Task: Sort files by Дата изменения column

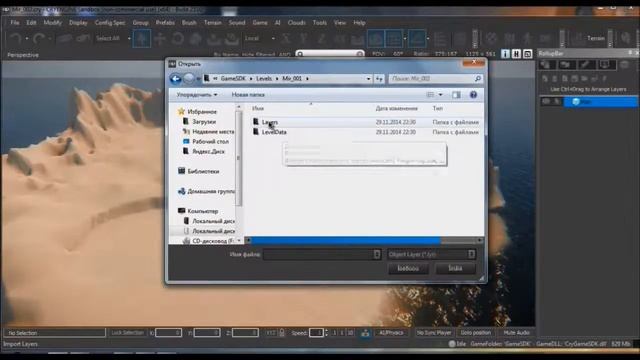Action: point(396,109)
